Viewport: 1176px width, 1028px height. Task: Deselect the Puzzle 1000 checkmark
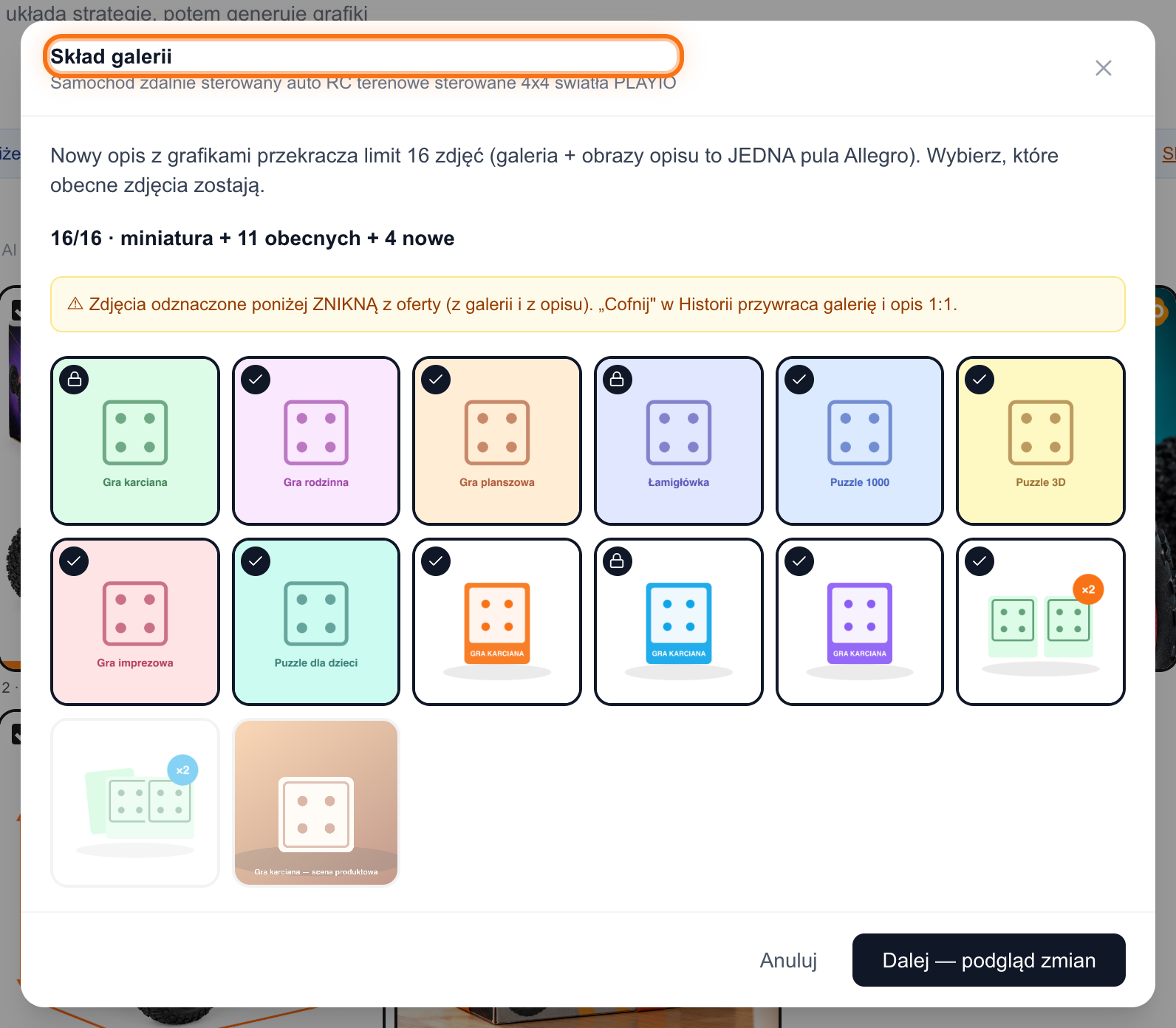point(799,380)
